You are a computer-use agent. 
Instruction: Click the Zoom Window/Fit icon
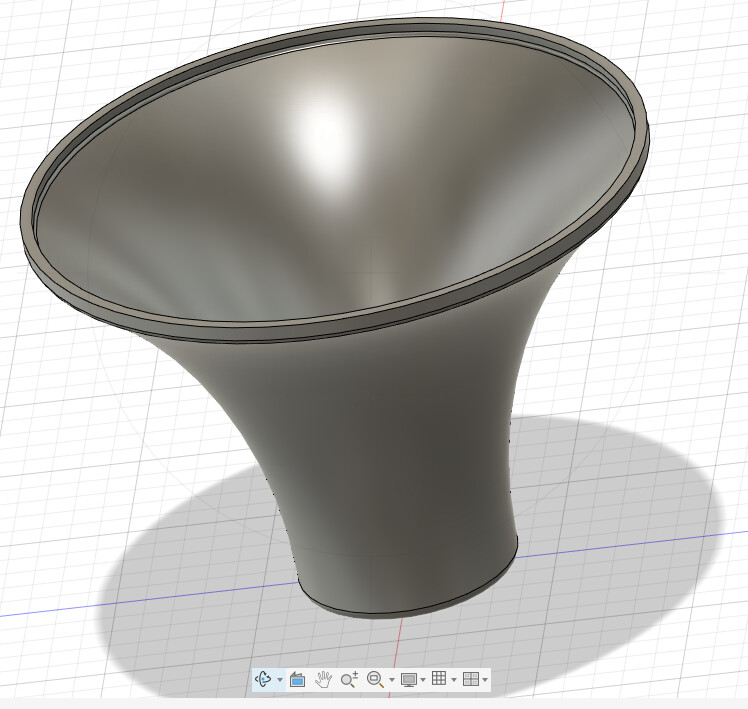(x=375, y=679)
